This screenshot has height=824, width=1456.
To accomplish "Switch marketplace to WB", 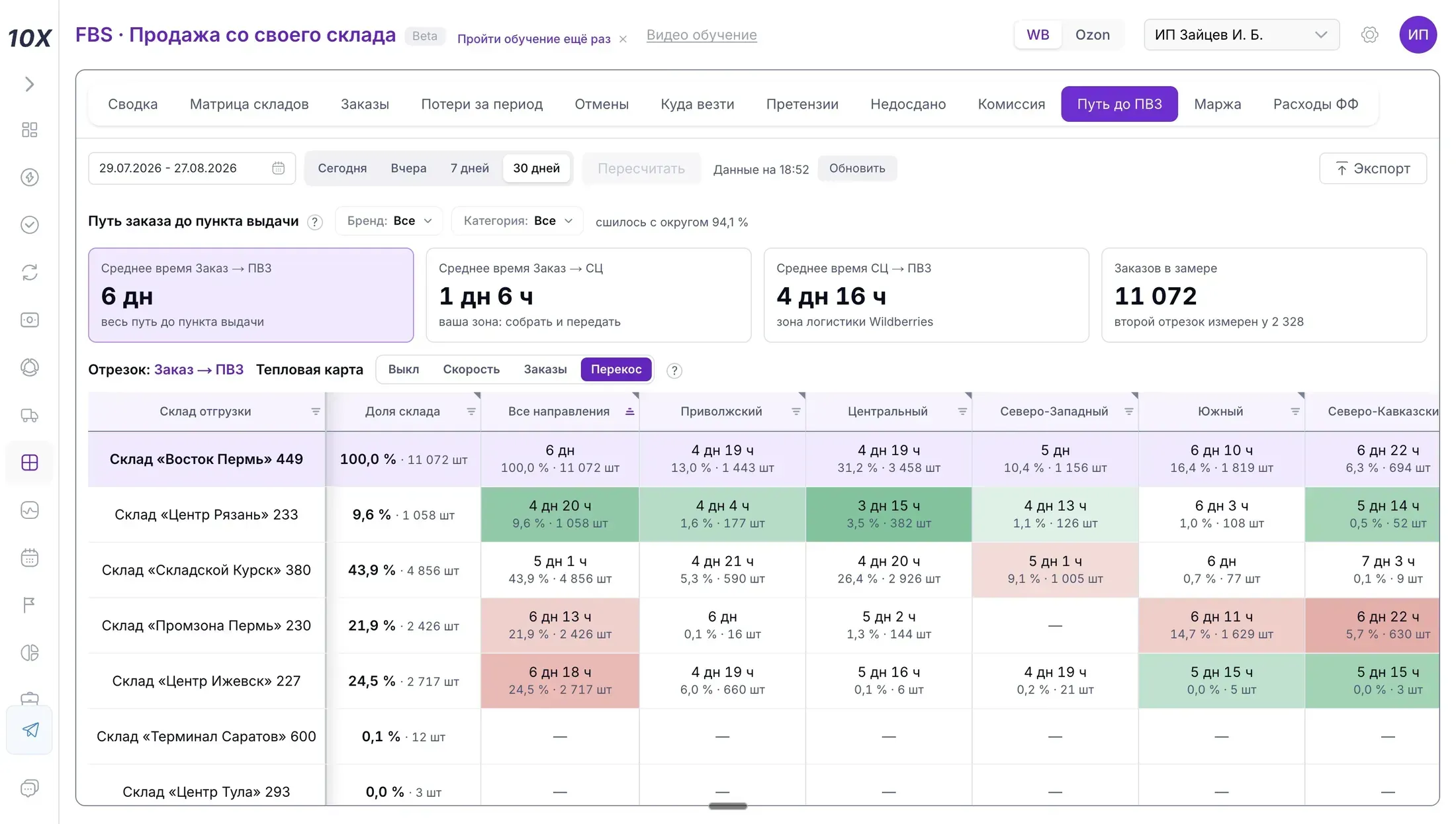I will (1037, 34).
